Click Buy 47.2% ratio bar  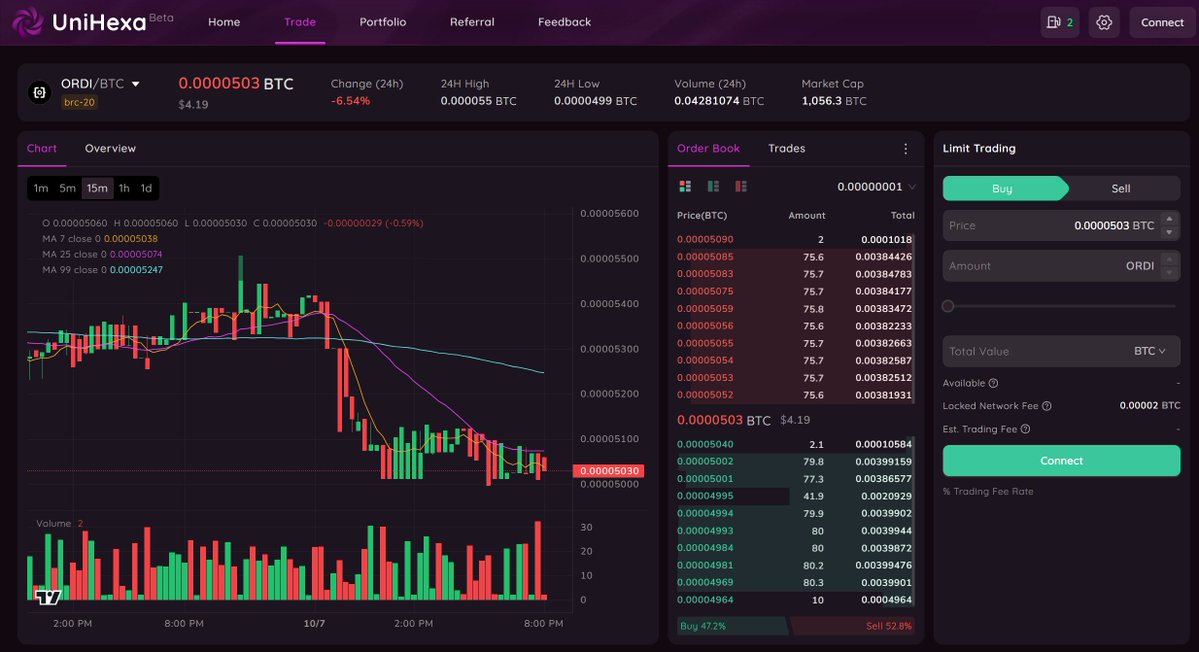point(733,626)
